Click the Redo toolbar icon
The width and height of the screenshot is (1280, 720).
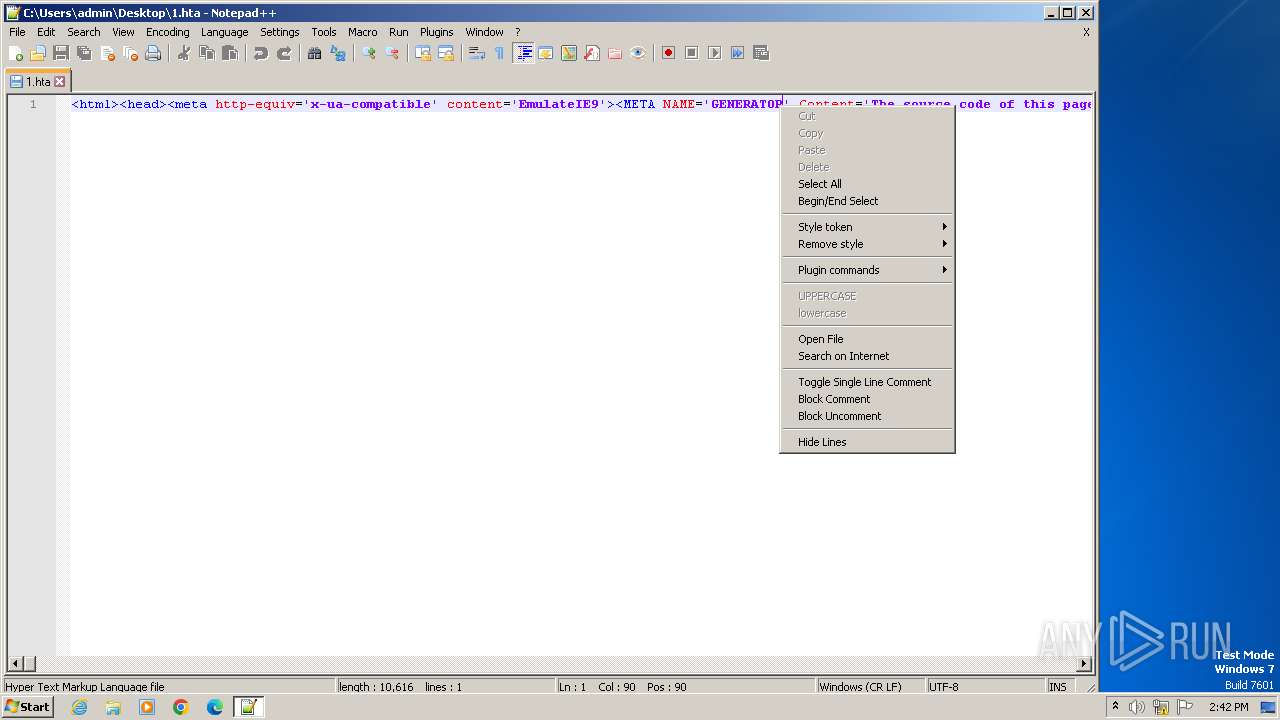pyautogui.click(x=284, y=53)
